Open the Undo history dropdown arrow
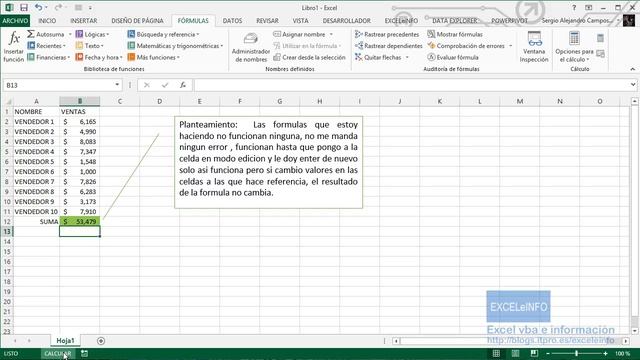 click(x=46, y=7)
